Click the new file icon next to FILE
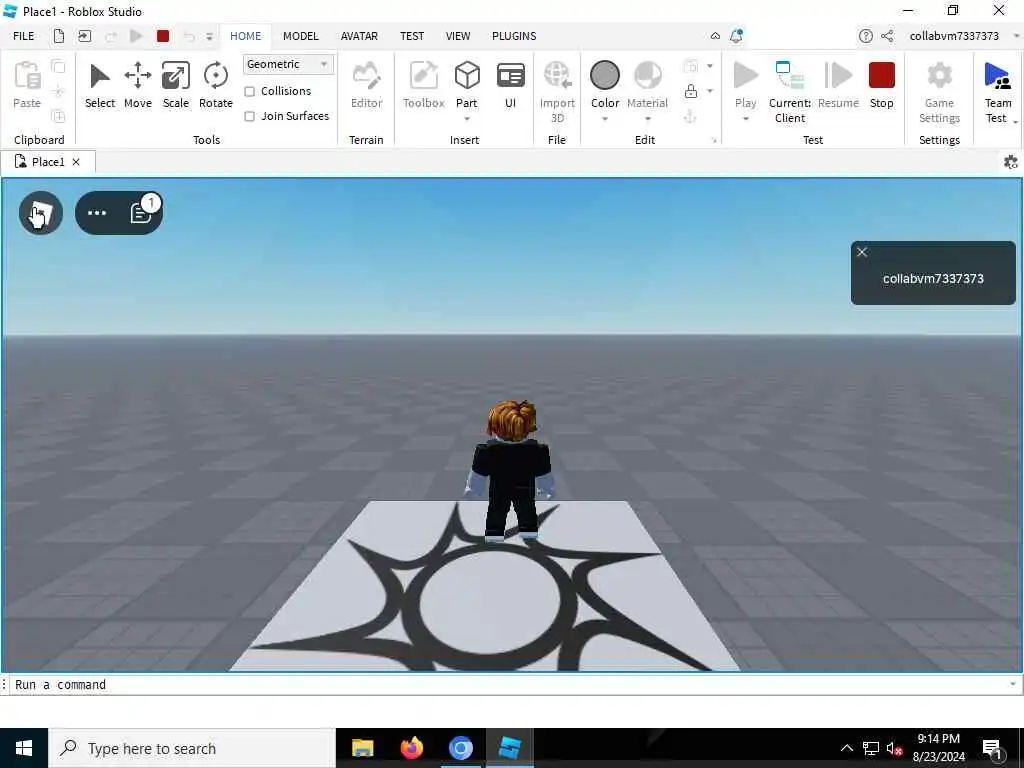 click(x=59, y=36)
